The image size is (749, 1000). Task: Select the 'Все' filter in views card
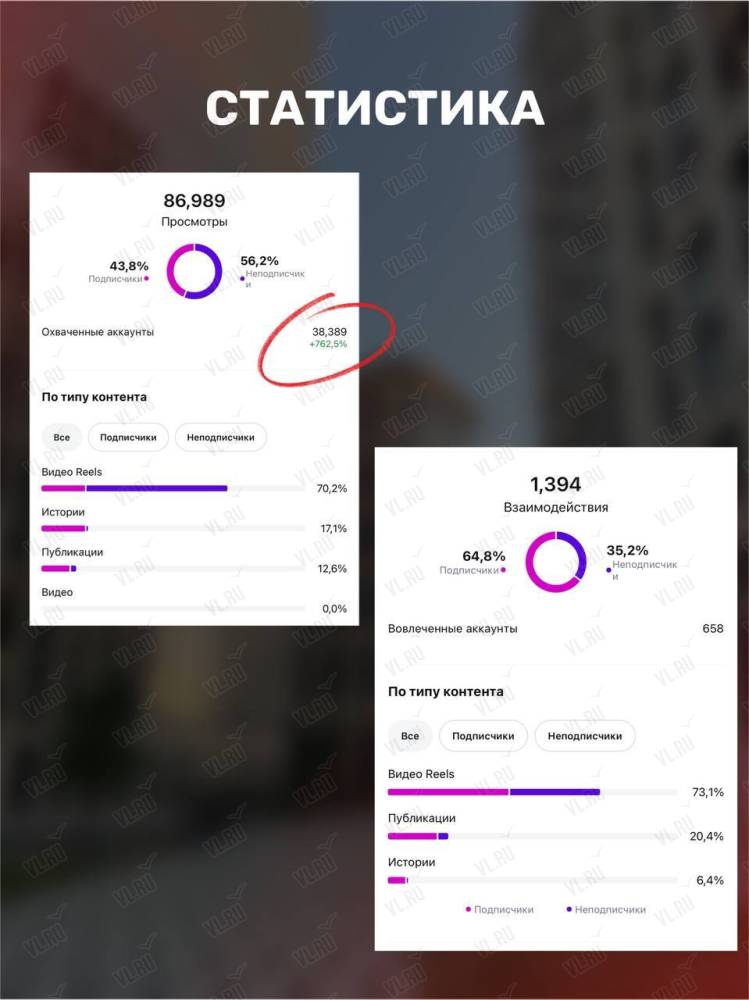[62, 437]
